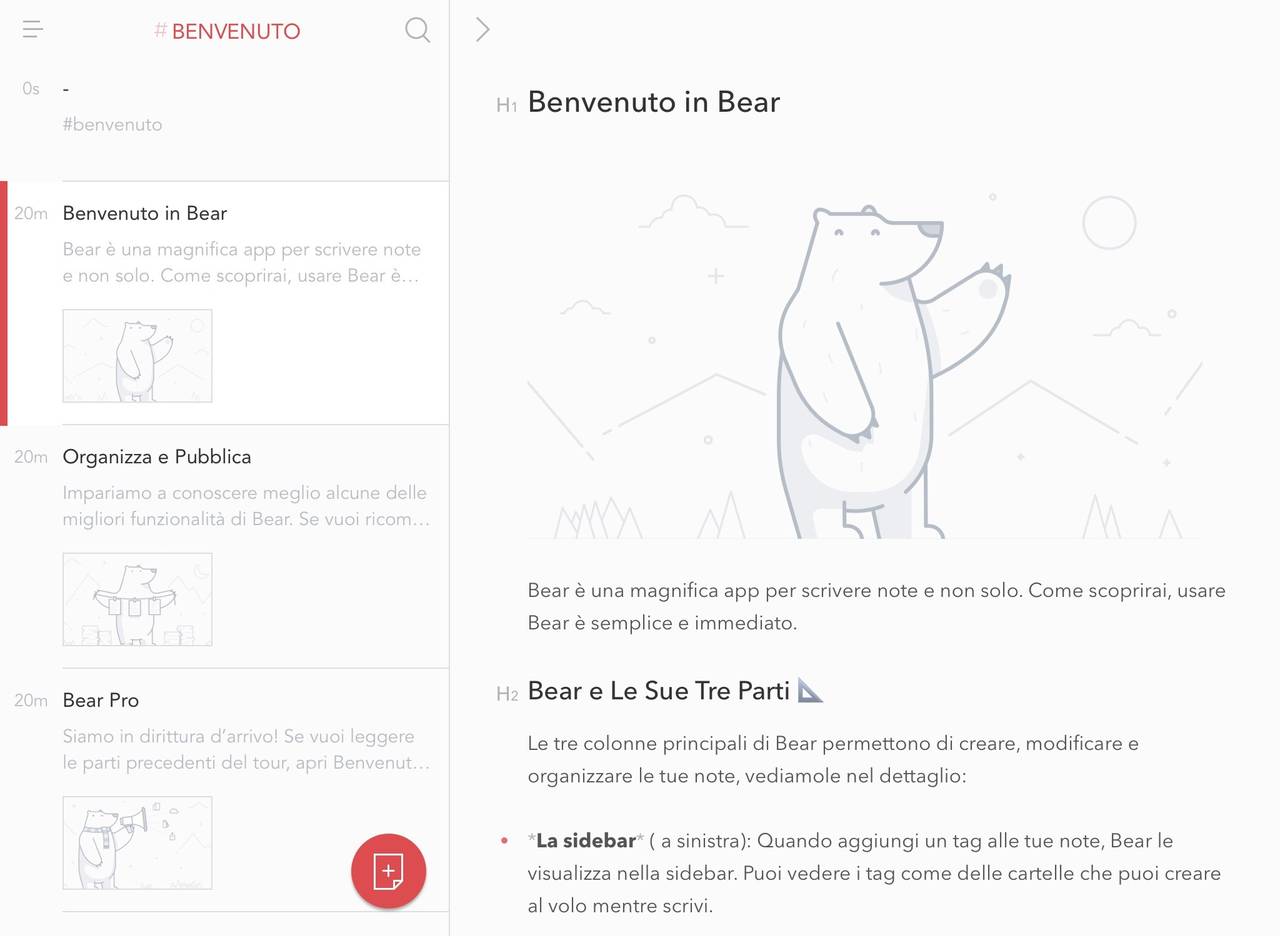Open the 'Bear Pro' note
The height and width of the screenshot is (936, 1280).
click(x=101, y=700)
